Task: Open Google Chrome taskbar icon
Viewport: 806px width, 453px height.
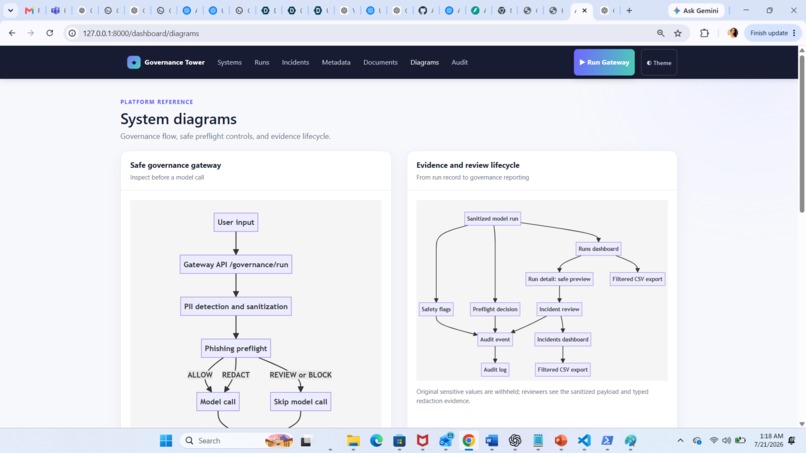Action: tap(468, 441)
